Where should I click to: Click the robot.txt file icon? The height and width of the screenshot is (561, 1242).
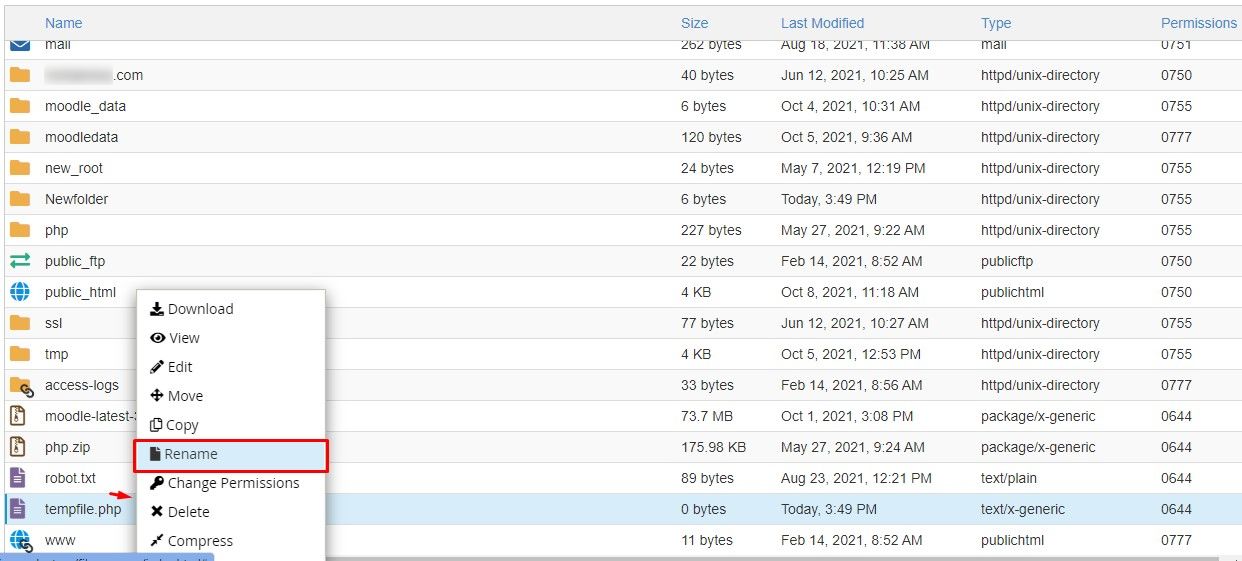pyautogui.click(x=18, y=478)
